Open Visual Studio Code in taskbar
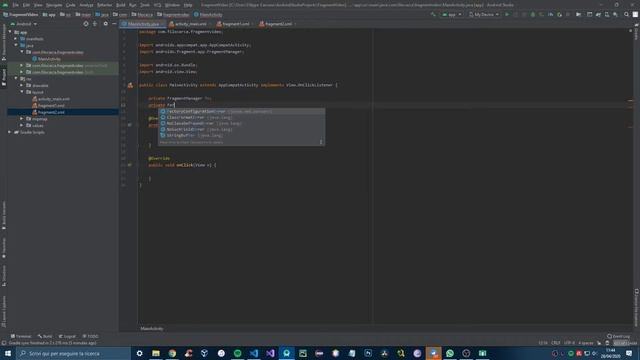Screen dimensions: 640x360 [x=254, y=353]
